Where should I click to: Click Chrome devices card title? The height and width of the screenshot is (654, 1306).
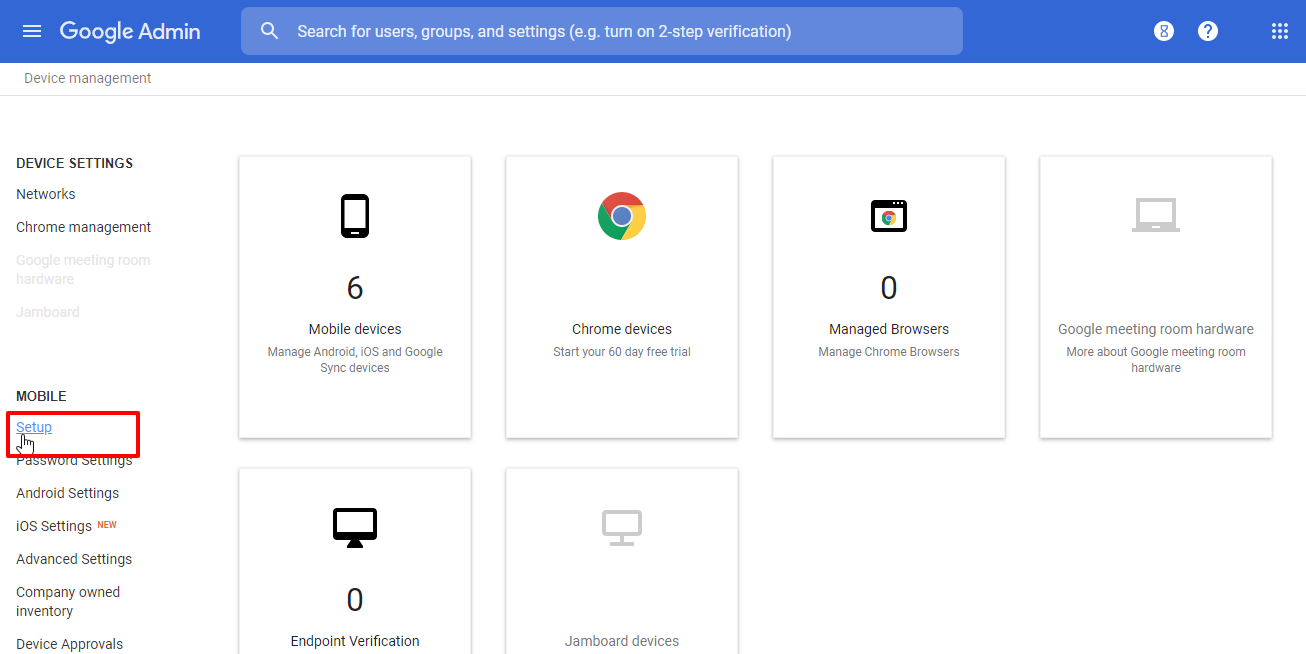622,329
